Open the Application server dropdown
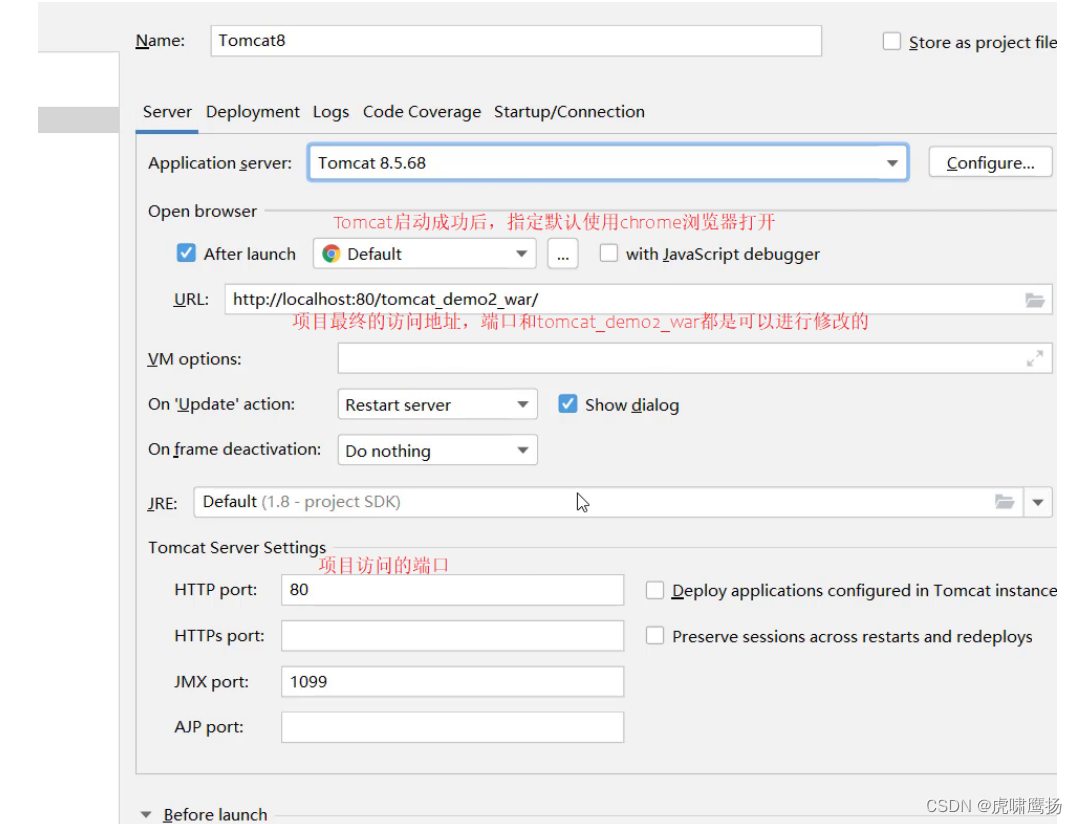1077x824 pixels. 892,162
